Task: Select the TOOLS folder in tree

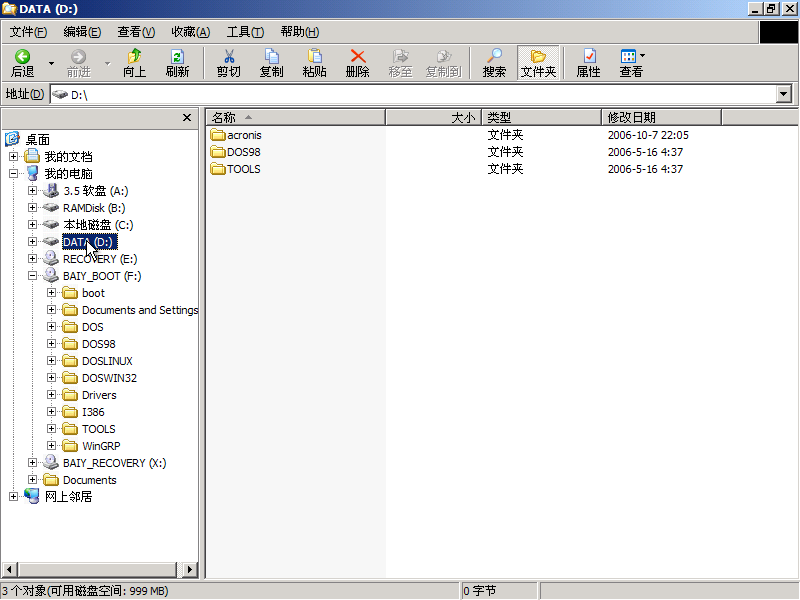Action: tap(98, 429)
